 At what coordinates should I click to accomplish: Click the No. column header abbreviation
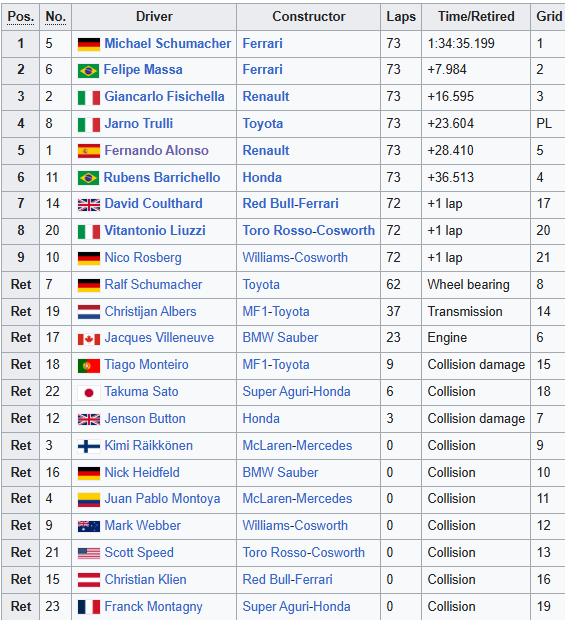[x=55, y=17]
